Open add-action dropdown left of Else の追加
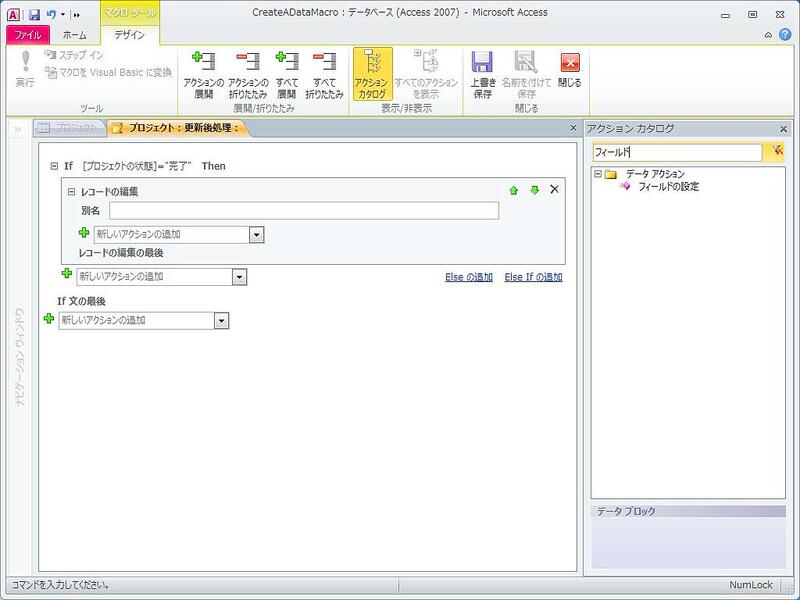The height and width of the screenshot is (600, 800). click(x=239, y=277)
